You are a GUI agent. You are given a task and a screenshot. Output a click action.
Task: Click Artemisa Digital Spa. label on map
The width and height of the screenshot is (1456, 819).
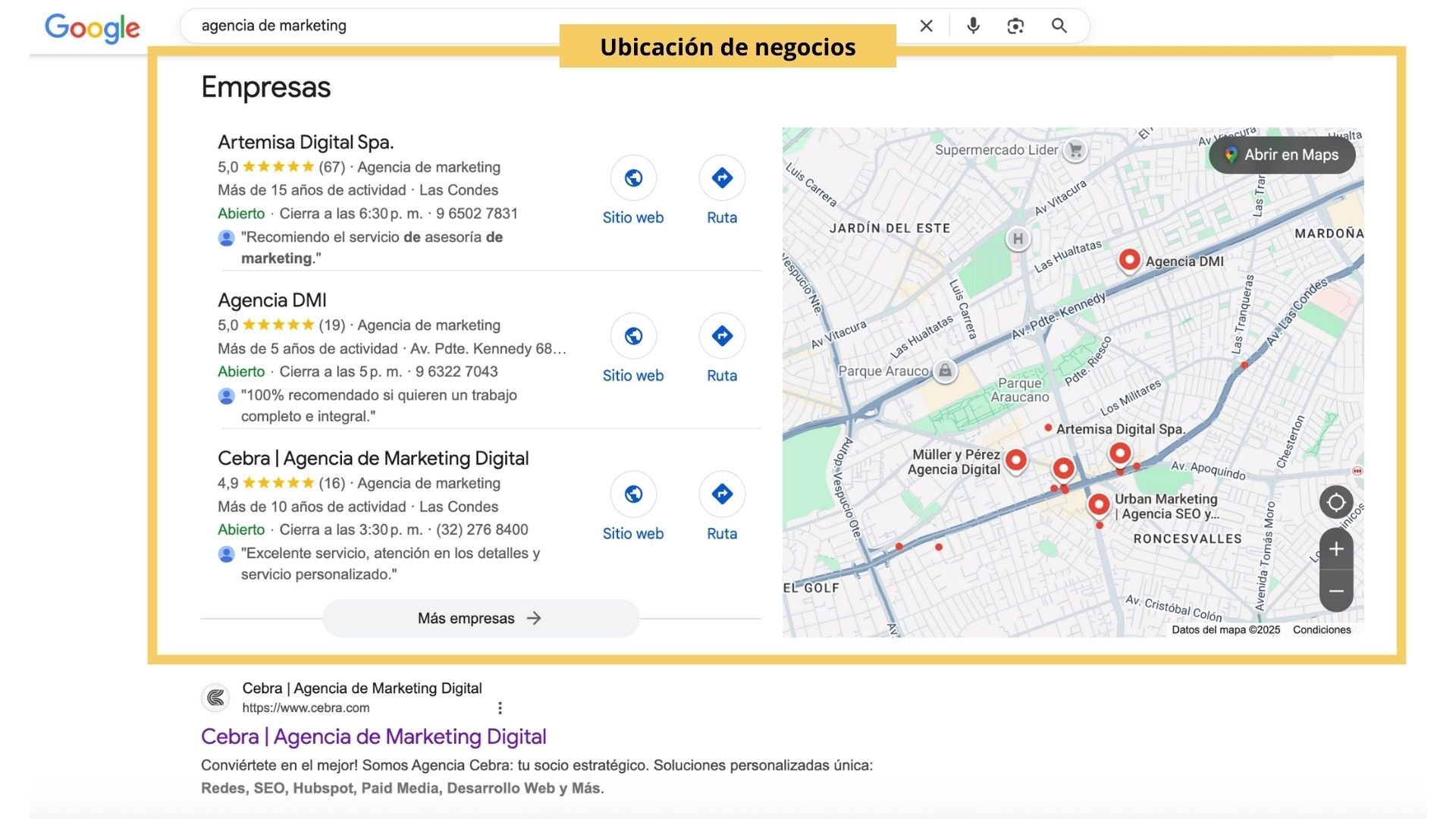1120,429
